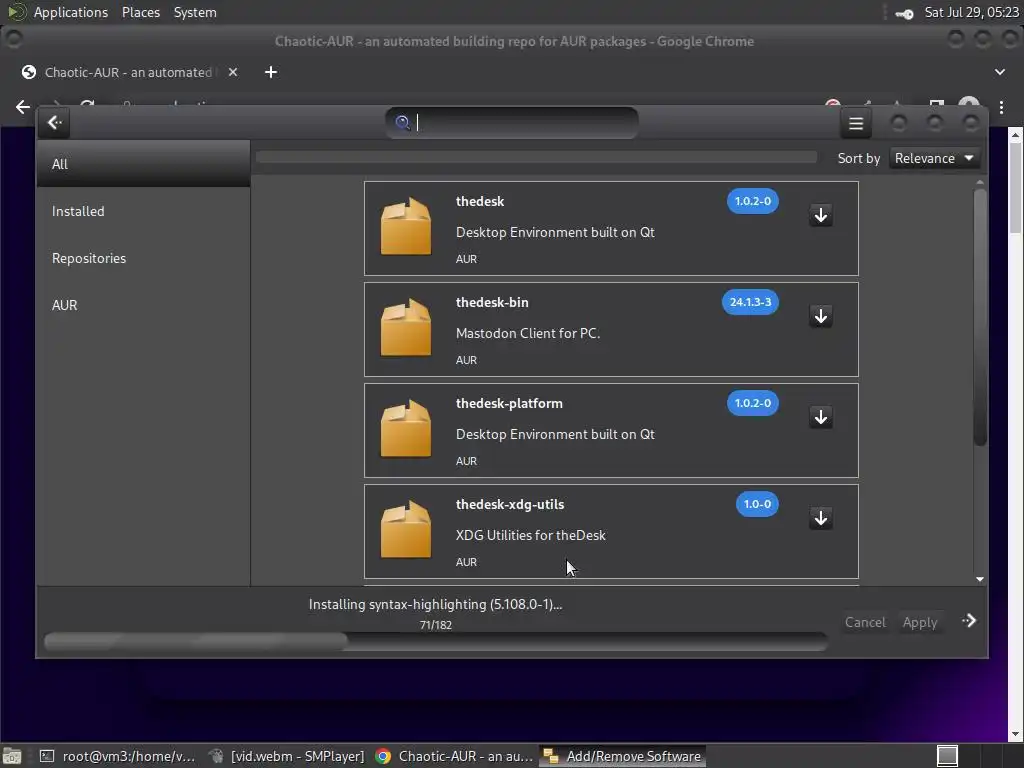This screenshot has width=1024, height=768.
Task: Click the package list vertical scrollbar
Action: click(x=980, y=317)
